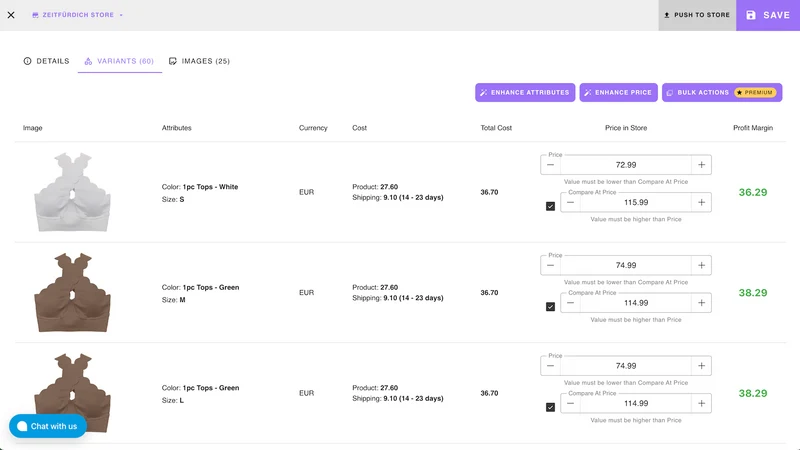Screen dimensions: 800x450
Task: Click the Profit Margin column header
Action: (753, 128)
